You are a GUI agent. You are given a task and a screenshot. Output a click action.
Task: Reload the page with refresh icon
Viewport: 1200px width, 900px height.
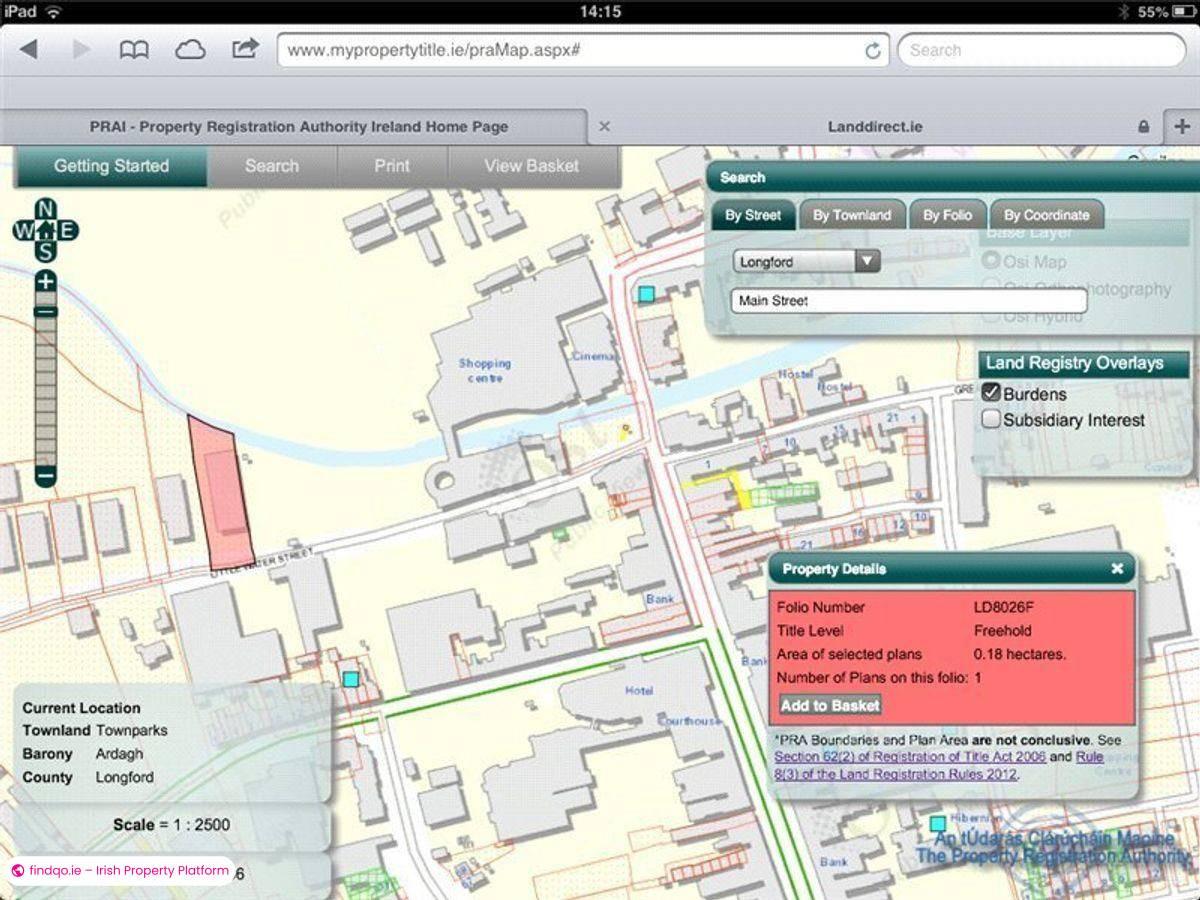click(872, 50)
